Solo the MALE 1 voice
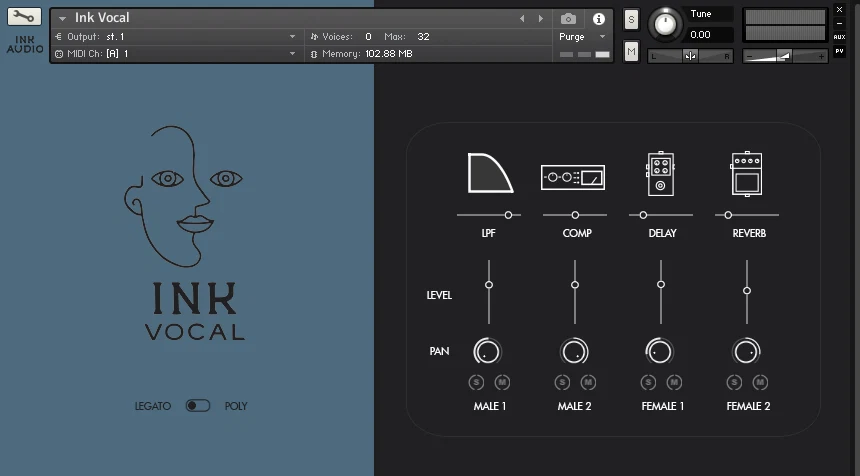 pyautogui.click(x=476, y=382)
